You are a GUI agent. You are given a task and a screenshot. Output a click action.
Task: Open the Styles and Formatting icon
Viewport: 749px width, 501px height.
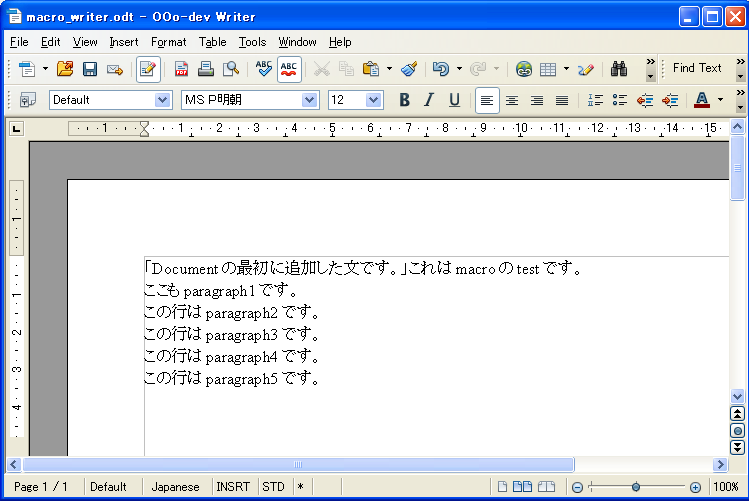tap(28, 100)
